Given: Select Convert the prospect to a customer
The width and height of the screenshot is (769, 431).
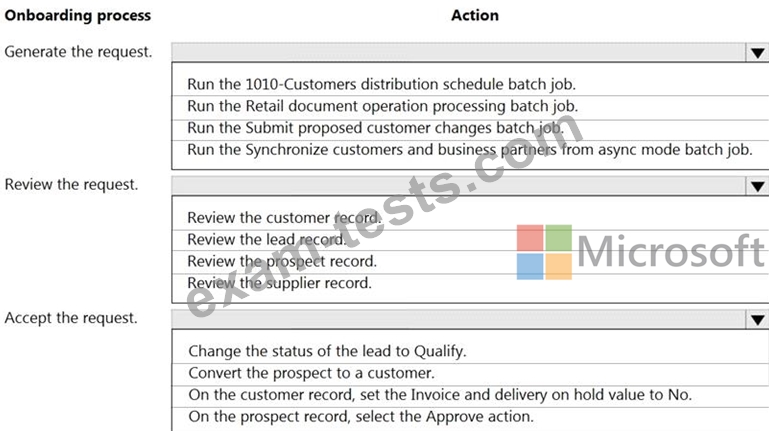Looking at the screenshot, I should coord(311,373).
